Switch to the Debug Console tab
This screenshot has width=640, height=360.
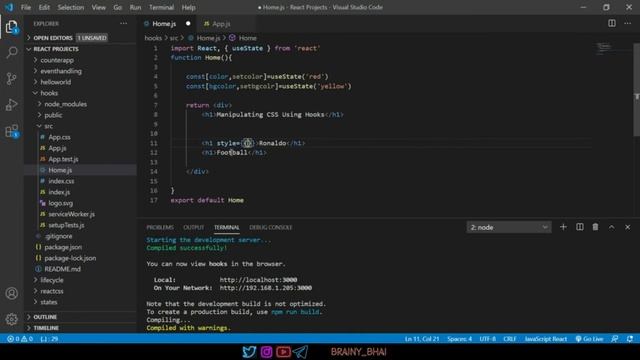point(271,227)
